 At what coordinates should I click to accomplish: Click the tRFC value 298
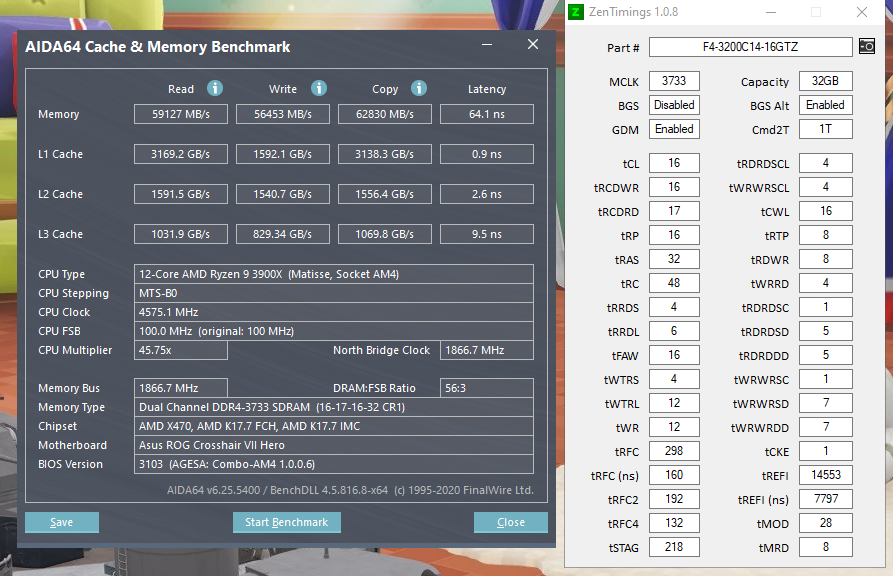[x=674, y=451]
